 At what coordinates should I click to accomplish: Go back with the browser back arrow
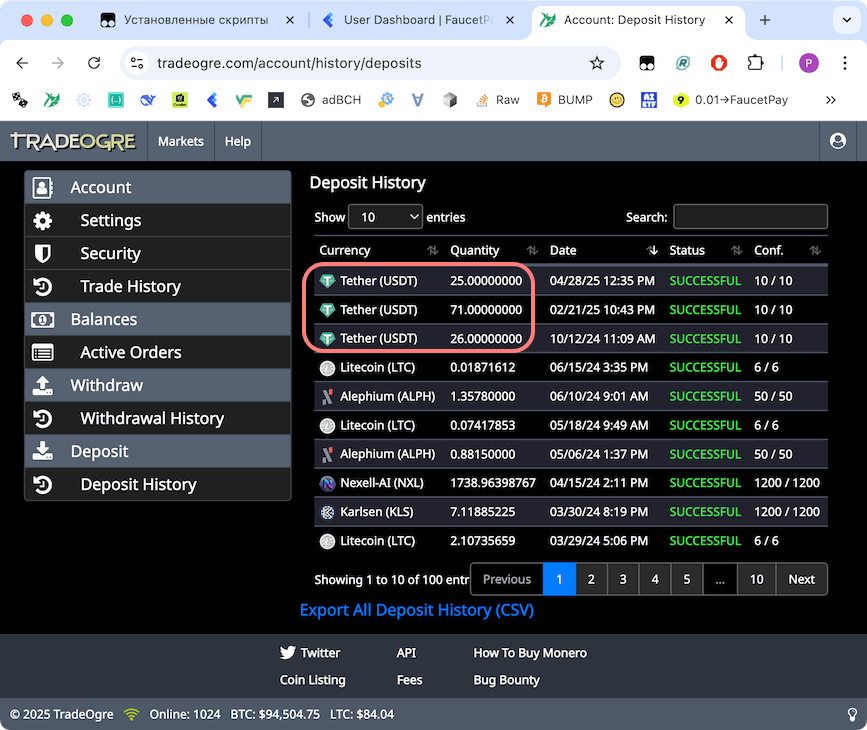(22, 63)
